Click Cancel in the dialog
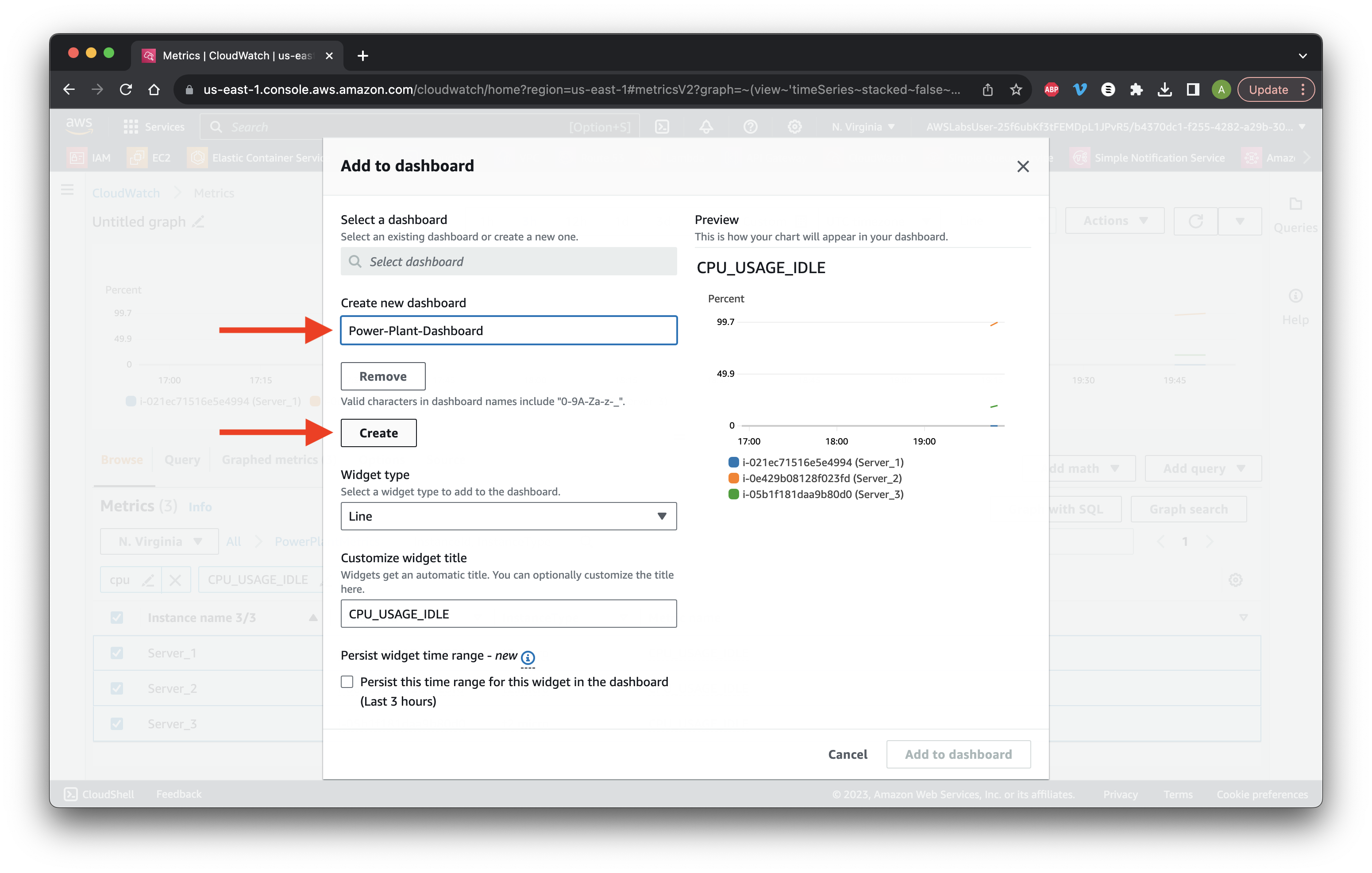The image size is (1372, 873). coord(847,754)
